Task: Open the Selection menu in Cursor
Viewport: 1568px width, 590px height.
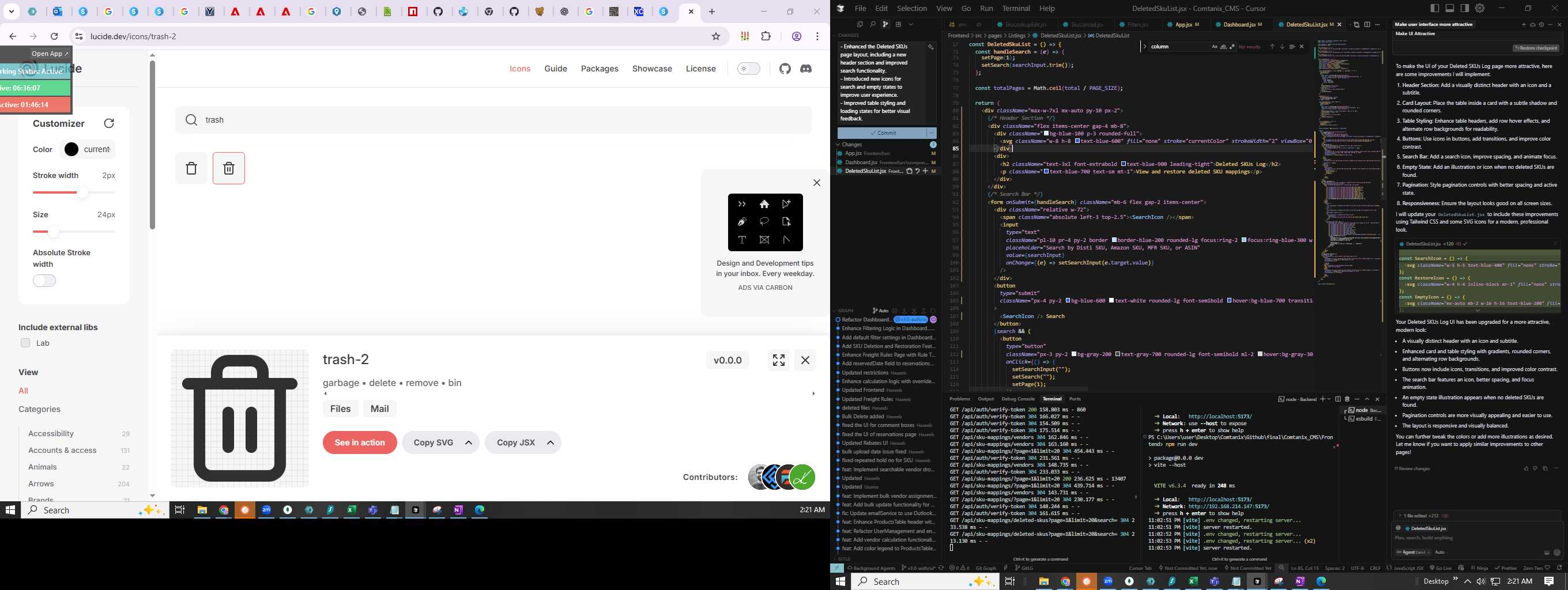Action: (912, 9)
